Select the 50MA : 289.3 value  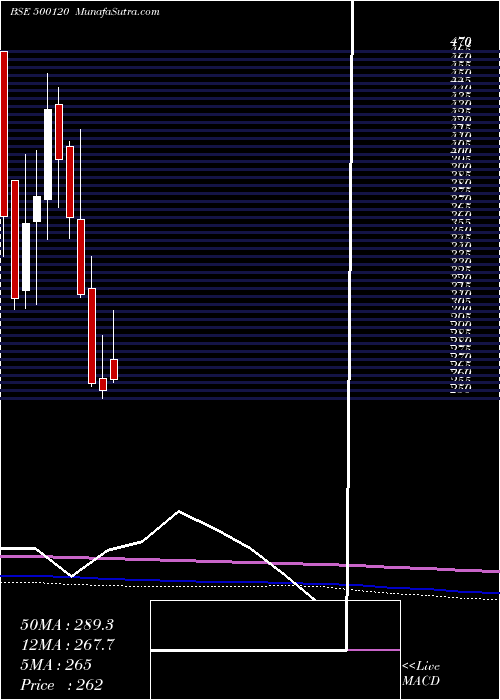point(67,625)
